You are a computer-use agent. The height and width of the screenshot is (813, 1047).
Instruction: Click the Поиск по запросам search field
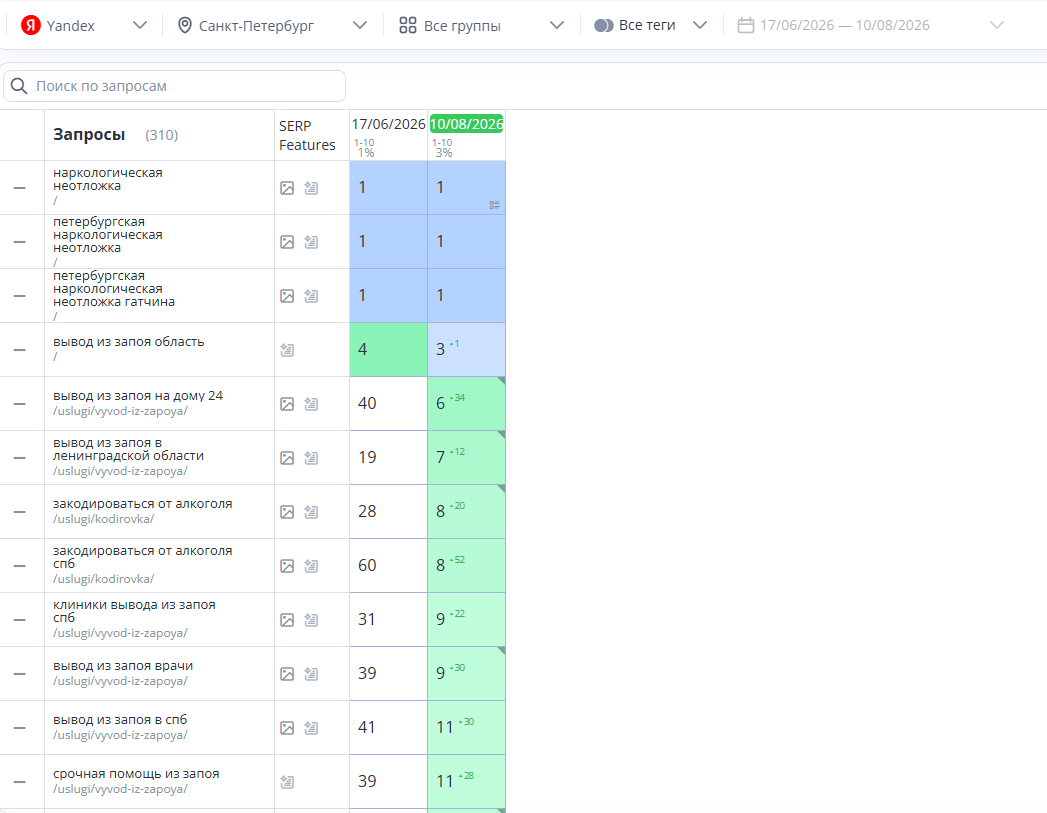[x=174, y=86]
